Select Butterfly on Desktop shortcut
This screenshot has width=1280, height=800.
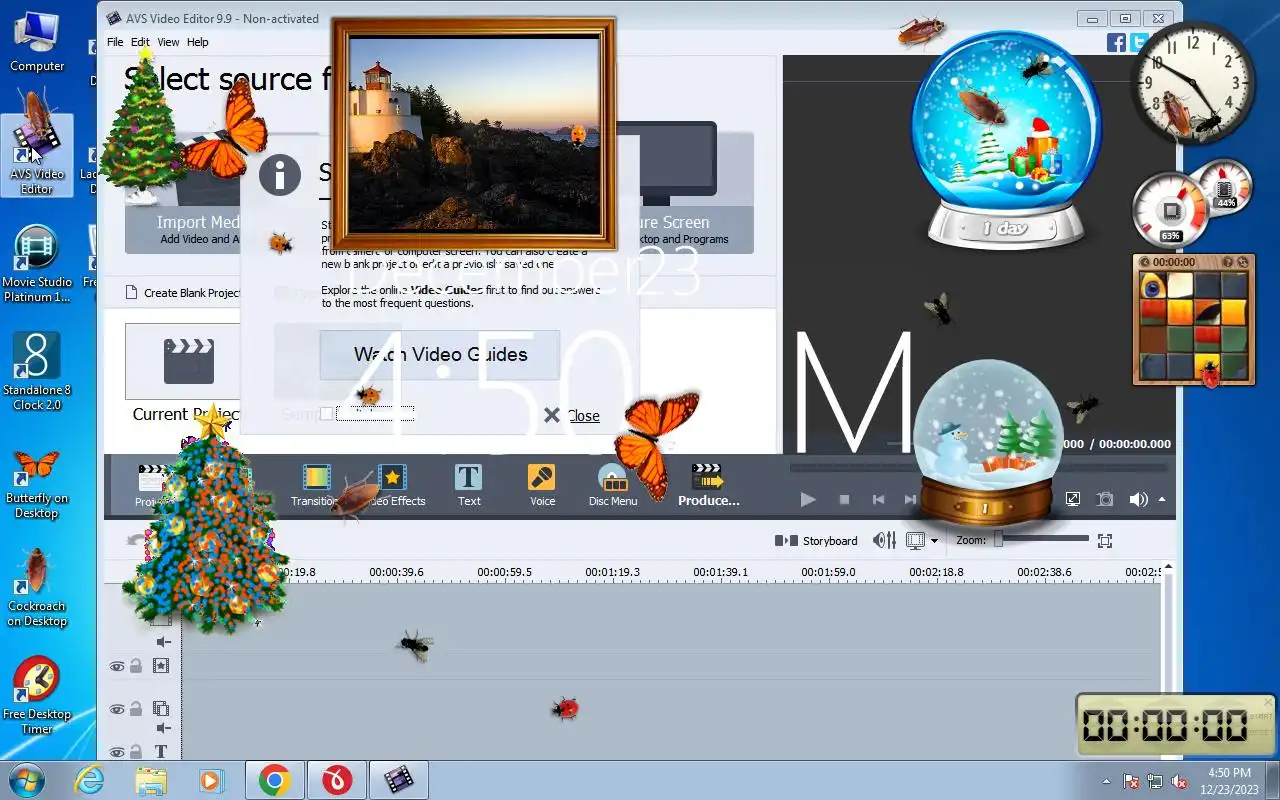tap(37, 482)
